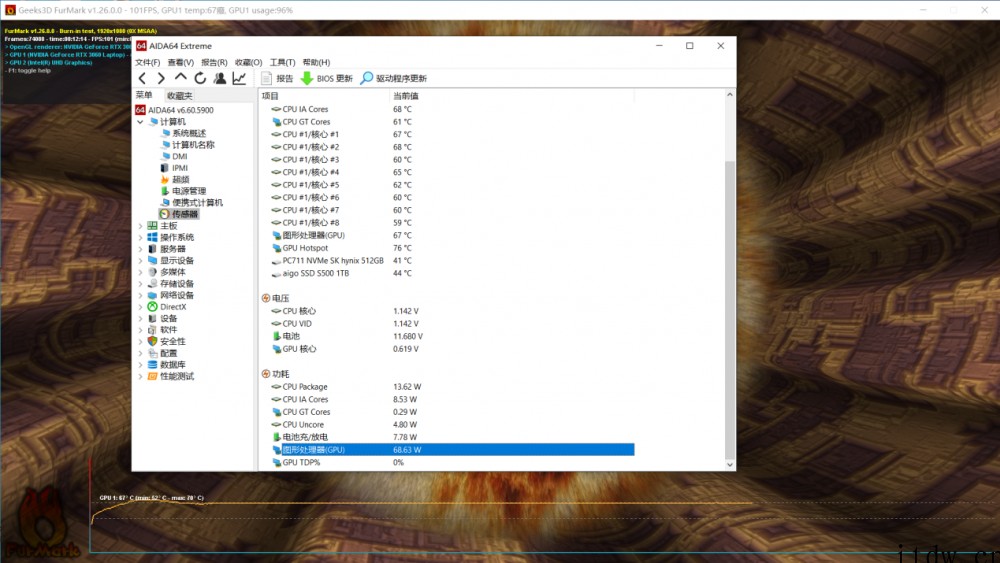Select the PC711 NVMe SK hynix 512GB row
Viewport: 1000px width, 563px height.
click(x=447, y=261)
